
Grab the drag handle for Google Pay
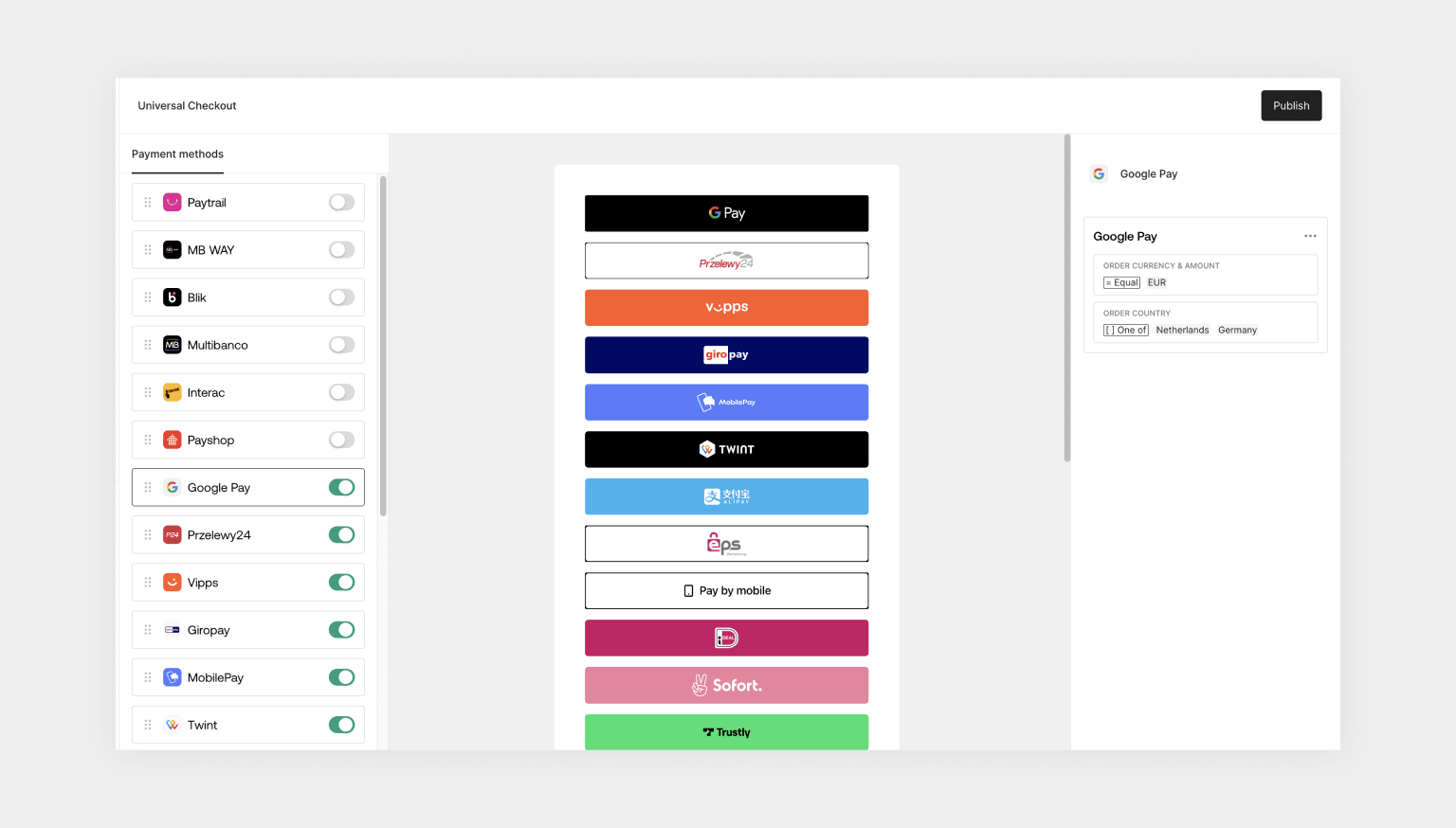[x=148, y=487]
